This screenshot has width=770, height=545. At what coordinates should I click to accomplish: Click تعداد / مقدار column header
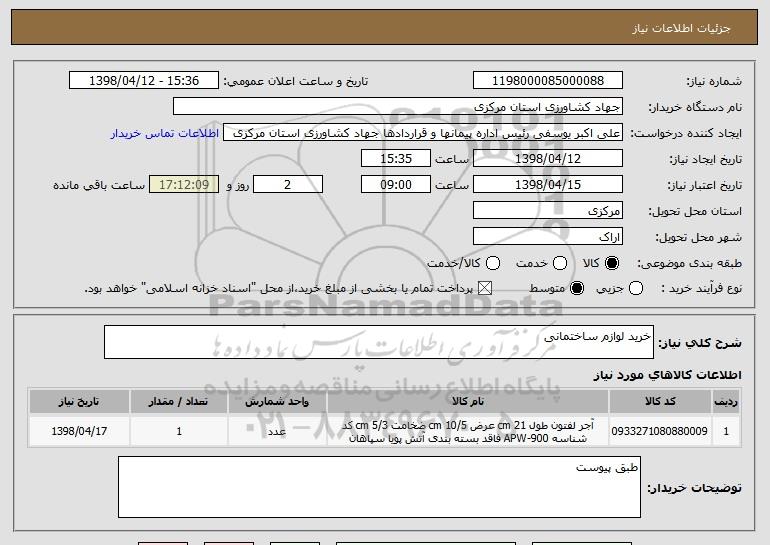pos(179,402)
